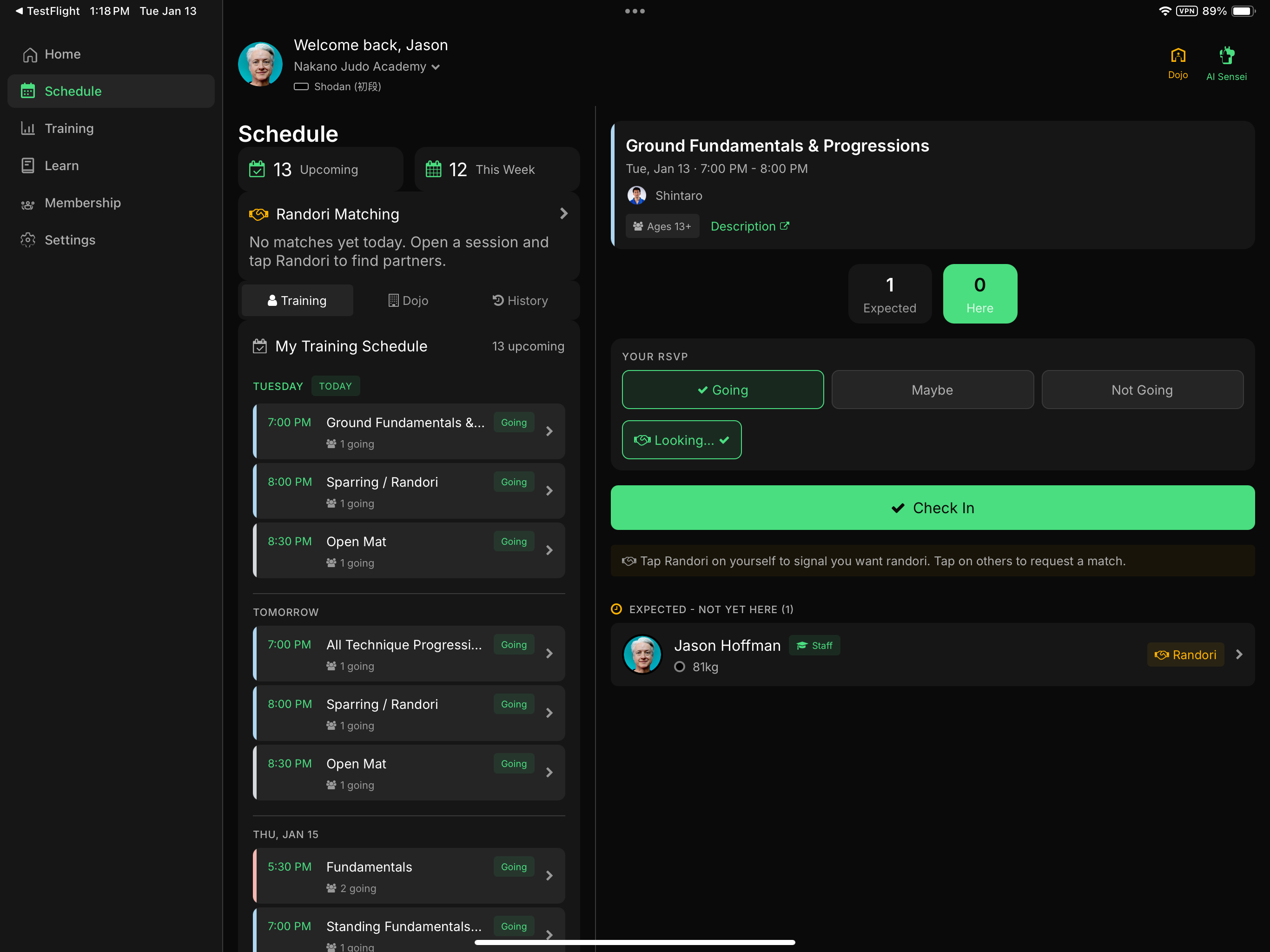Switch to the Dojo tab
Viewport: 1270px width, 952px height.
[409, 300]
